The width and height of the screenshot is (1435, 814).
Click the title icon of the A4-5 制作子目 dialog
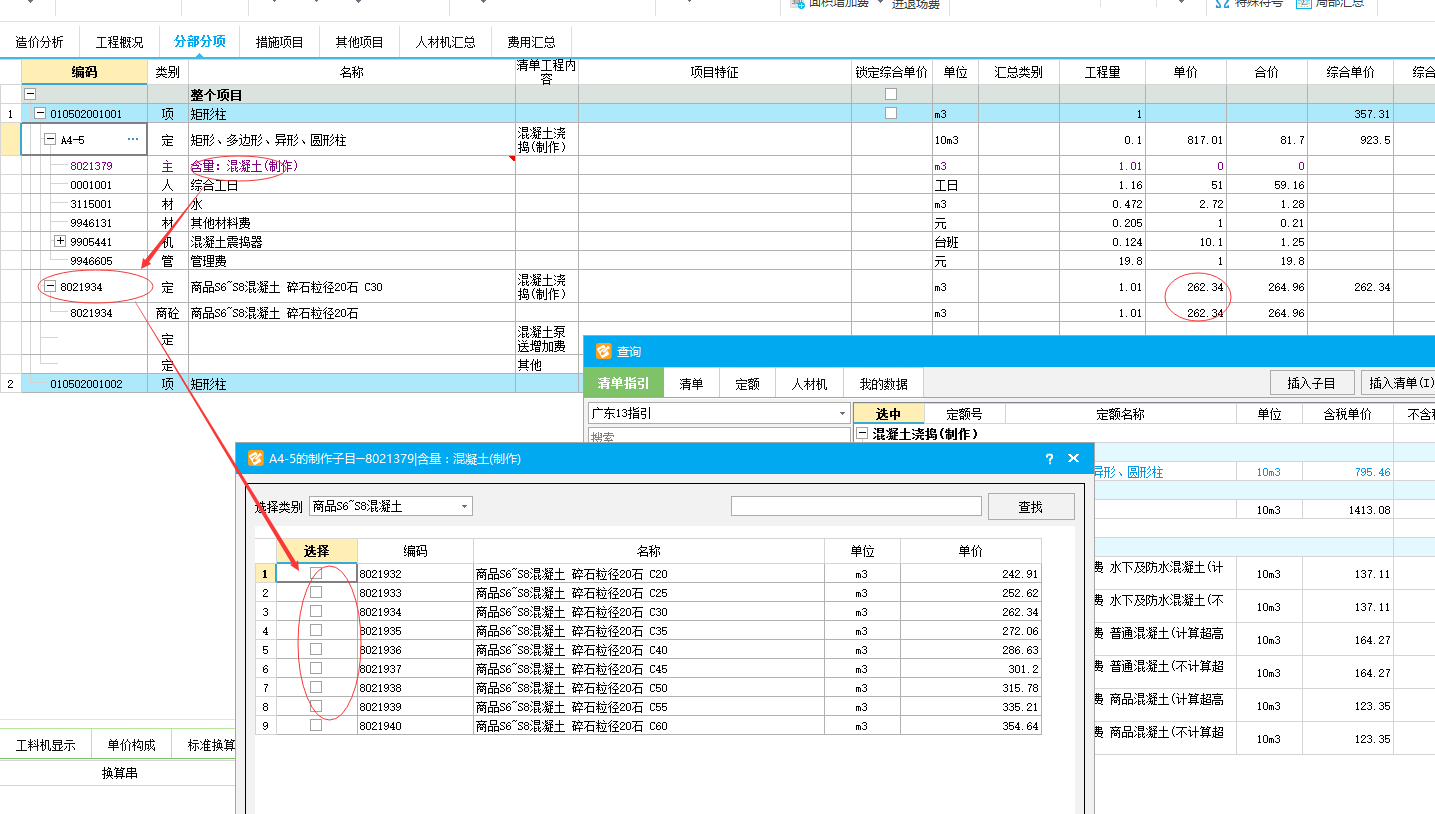[256, 459]
